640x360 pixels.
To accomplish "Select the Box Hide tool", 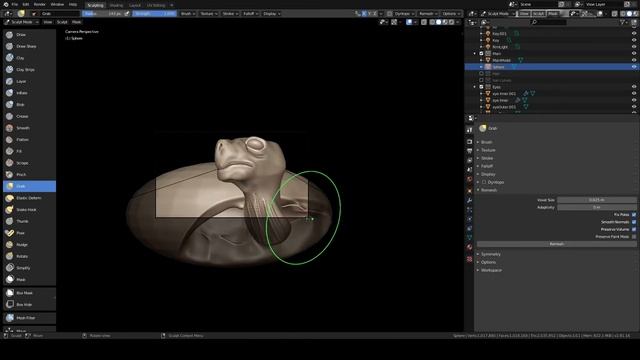I will coord(29,304).
